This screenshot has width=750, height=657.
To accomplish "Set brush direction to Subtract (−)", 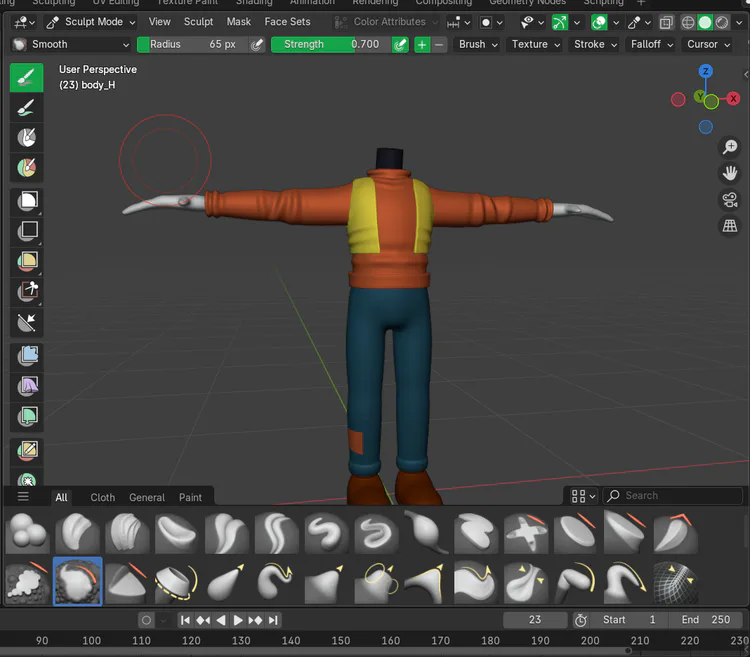I will [439, 44].
